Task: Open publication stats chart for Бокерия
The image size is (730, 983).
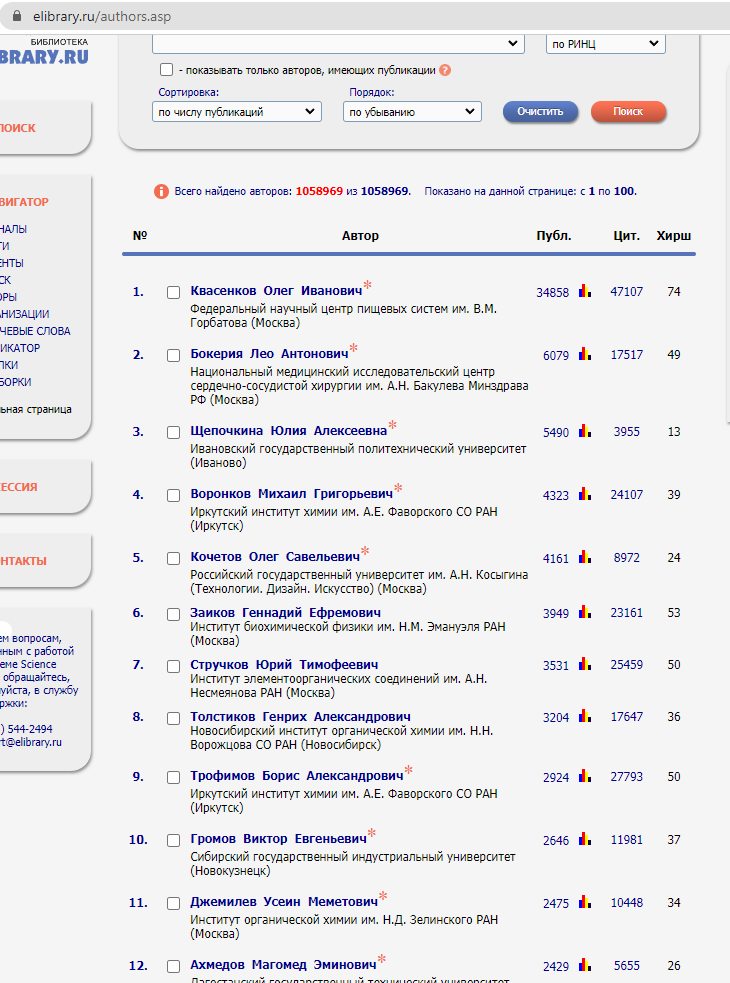Action: point(585,354)
